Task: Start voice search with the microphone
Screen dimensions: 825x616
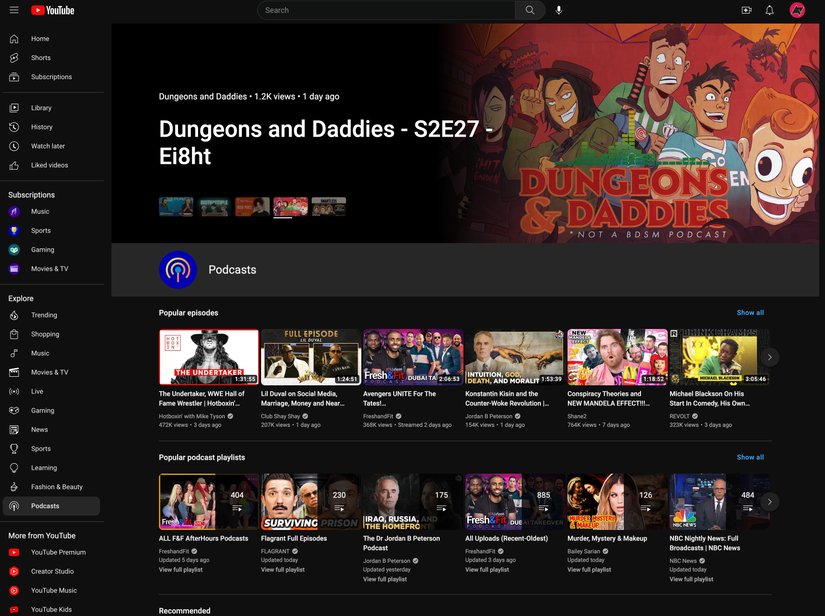Action: tap(559, 10)
